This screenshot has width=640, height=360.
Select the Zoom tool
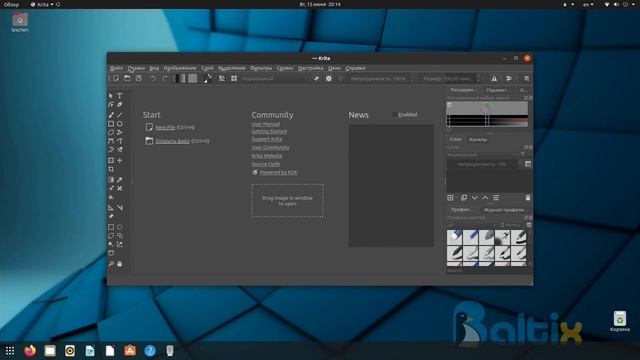pos(111,264)
